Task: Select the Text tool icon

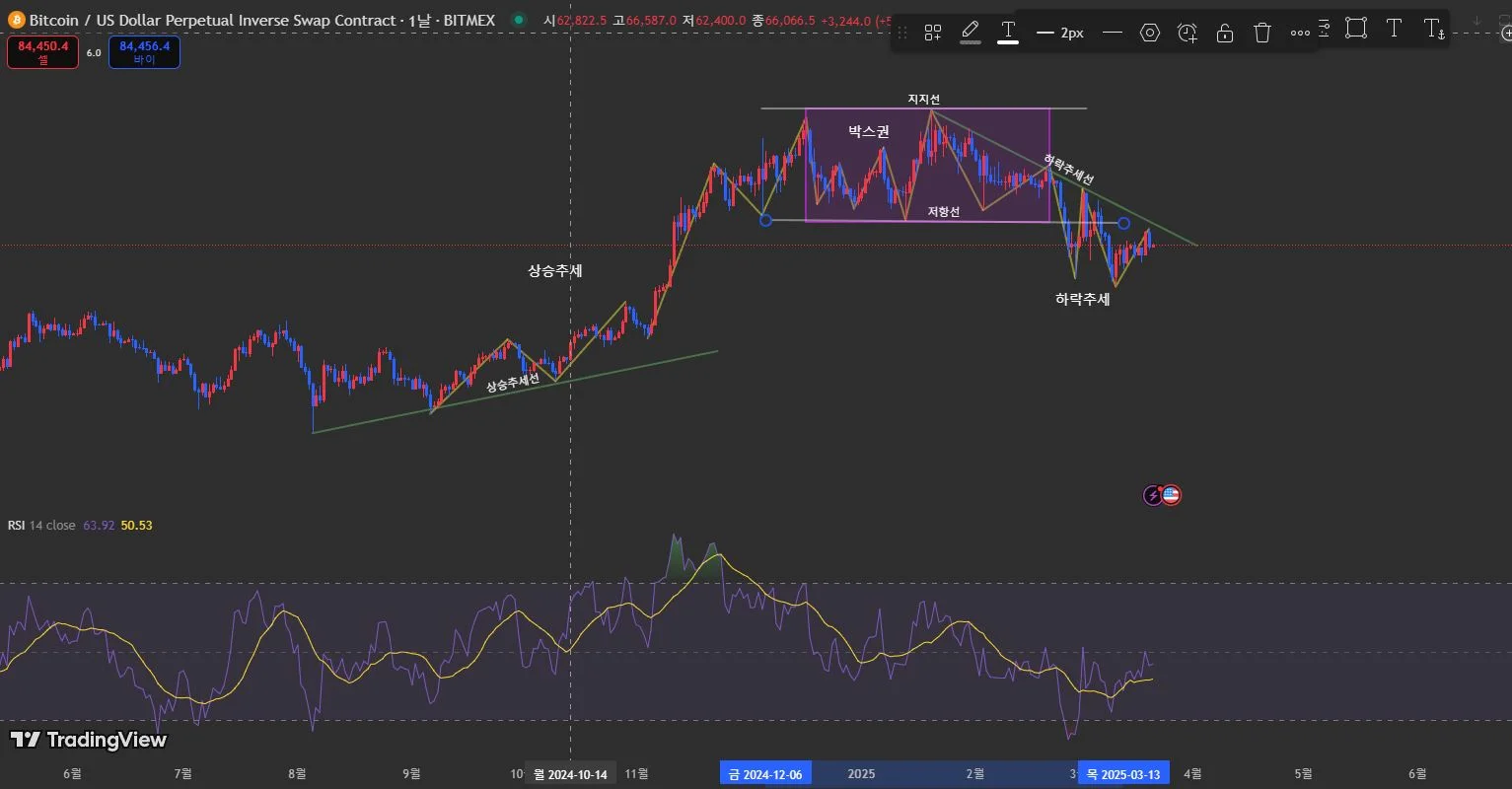Action: [x=1394, y=29]
